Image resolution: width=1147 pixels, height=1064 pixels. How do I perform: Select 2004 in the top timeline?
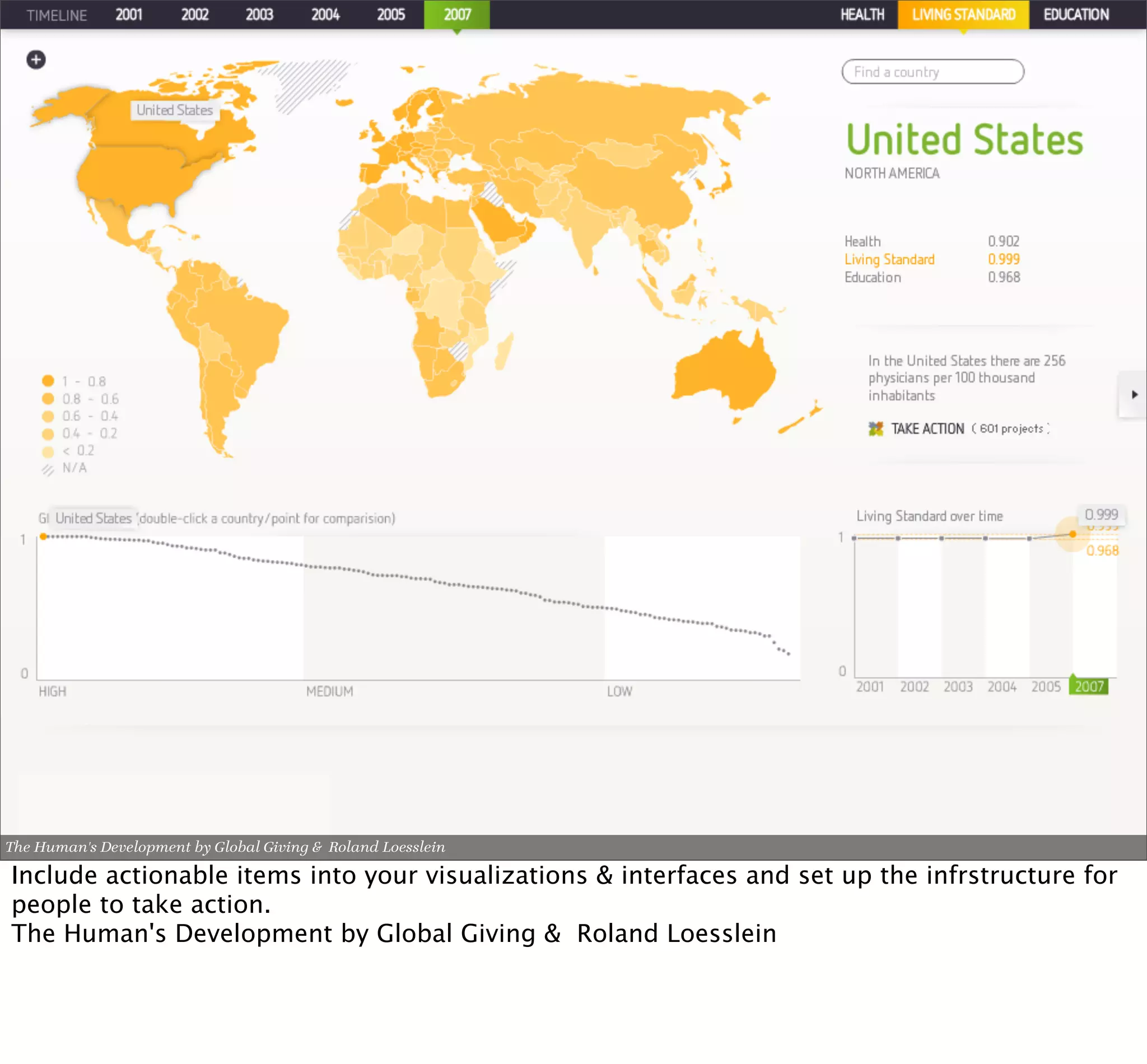tap(325, 15)
